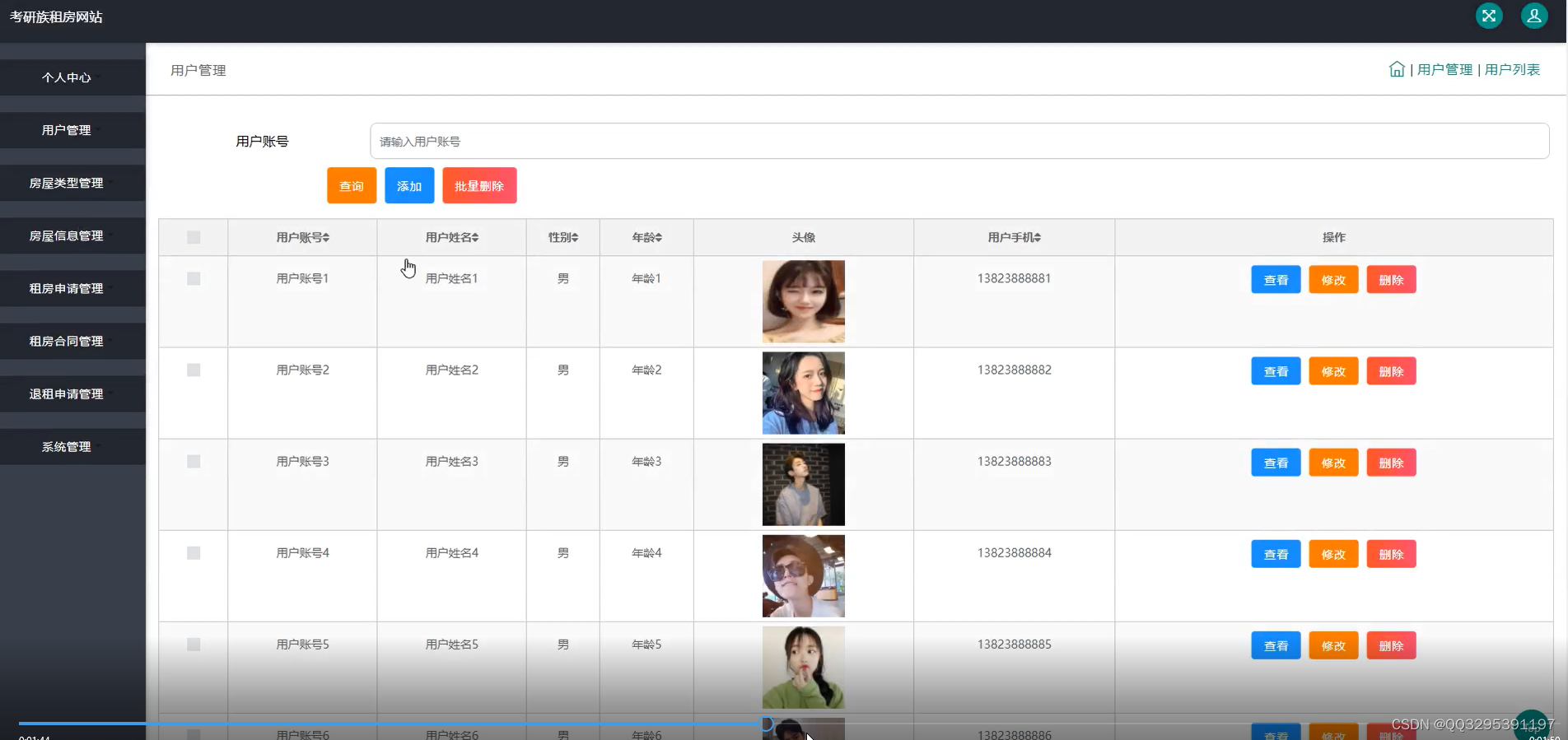Screen dimensions: 1568x740
Task: Click 删除 for 用户账号3
Action: pyautogui.click(x=1391, y=463)
